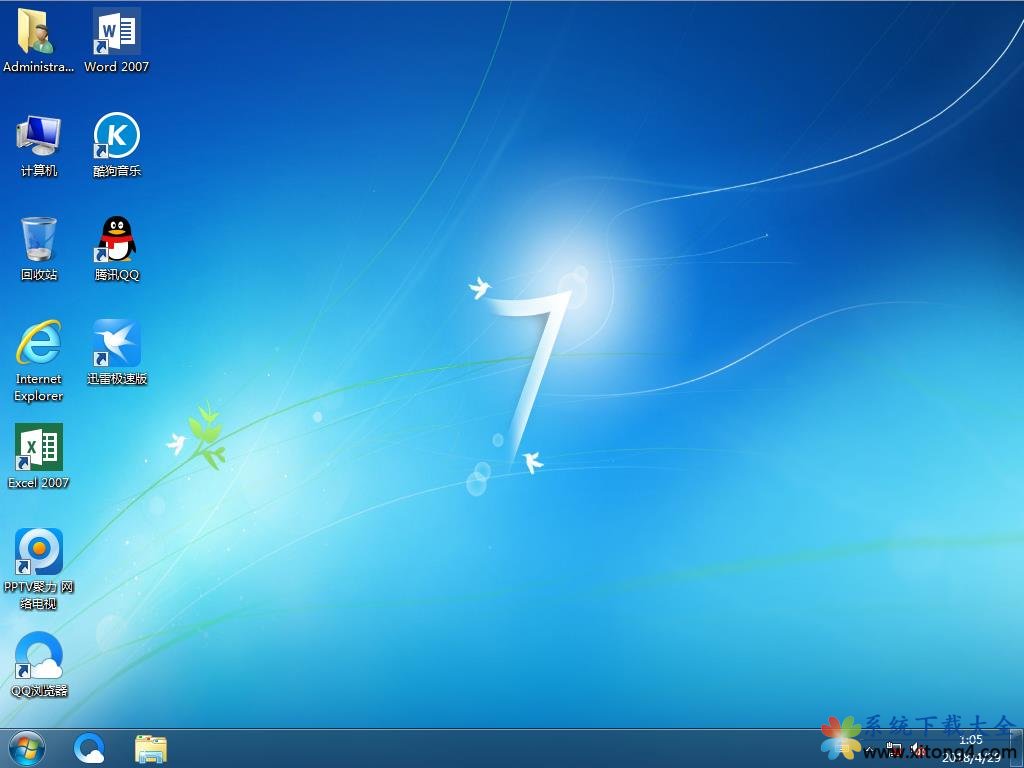Launch the 腾讯QQ penguin shortcut
The width and height of the screenshot is (1024, 768).
(x=116, y=249)
